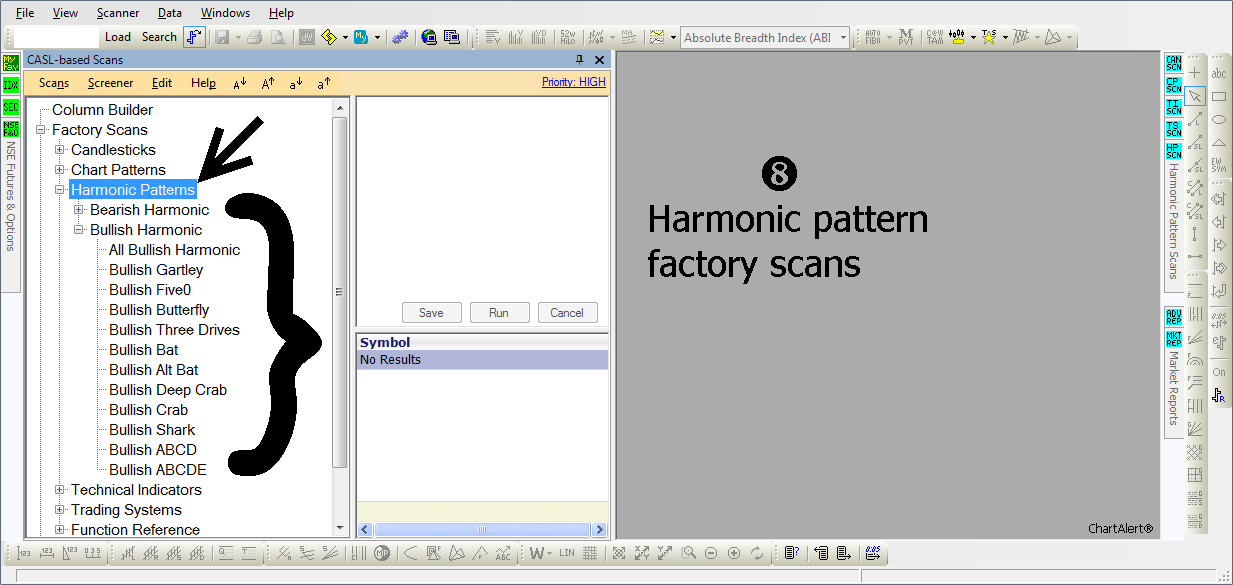Click the lowercase a-up sort icon
Viewport: 1233px width, 585px height.
click(x=324, y=84)
